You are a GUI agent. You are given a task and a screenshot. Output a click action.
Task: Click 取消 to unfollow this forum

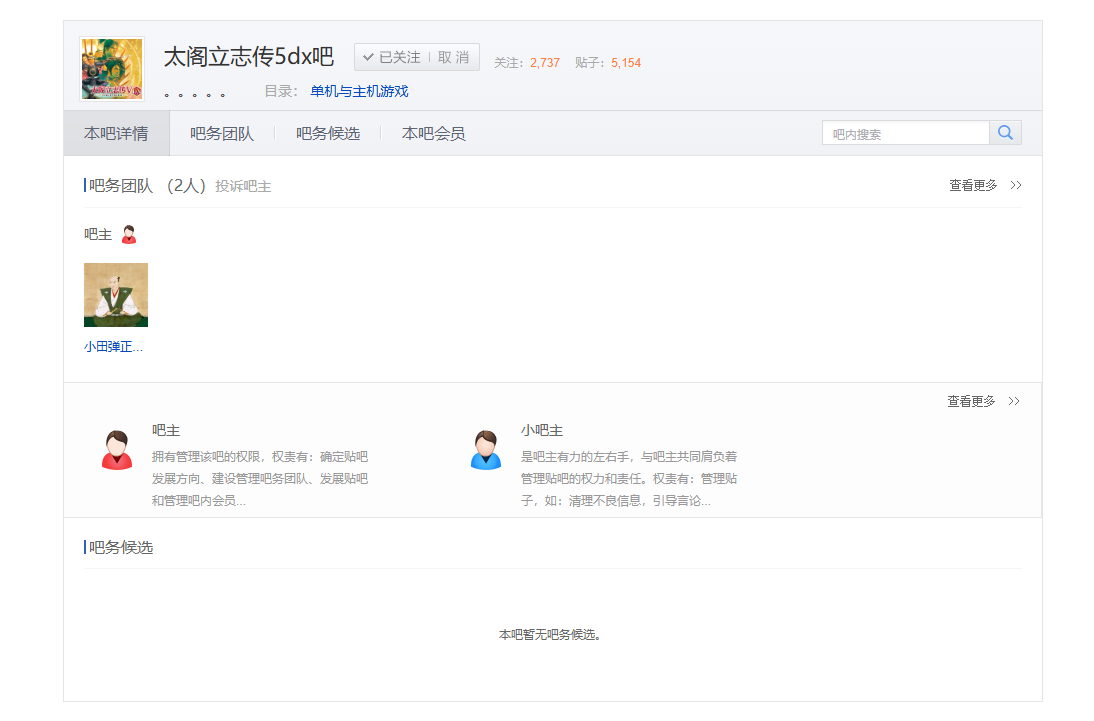(x=454, y=57)
